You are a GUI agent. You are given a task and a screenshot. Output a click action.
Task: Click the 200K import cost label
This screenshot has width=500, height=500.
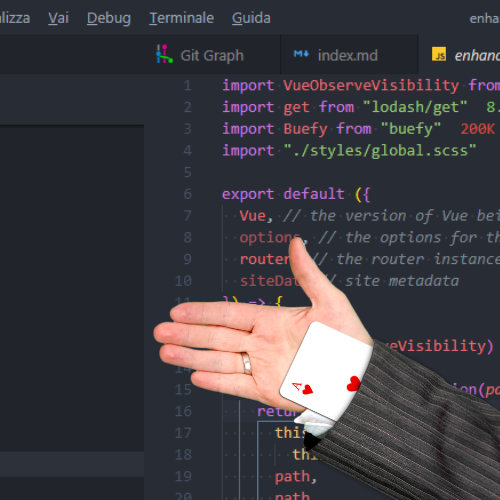pyautogui.click(x=477, y=129)
